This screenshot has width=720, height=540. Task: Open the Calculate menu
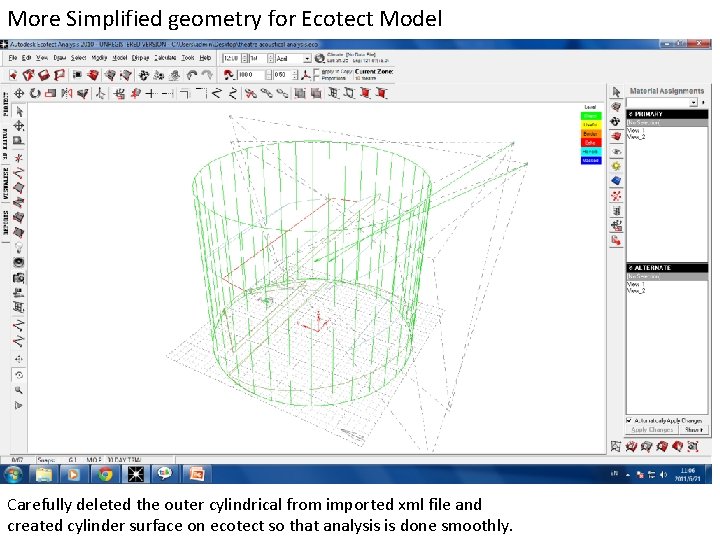(165, 58)
